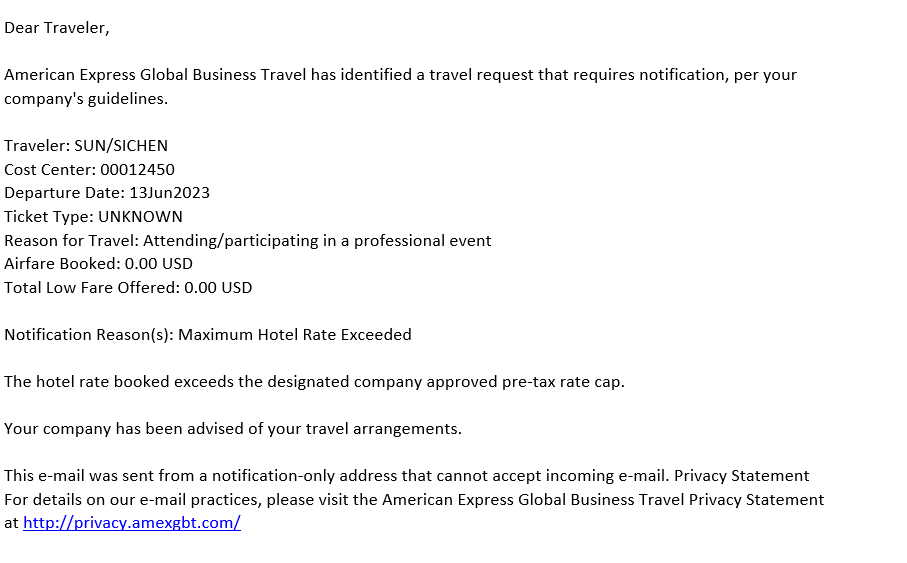Click 'Your company has been advised' sentence

tap(233, 429)
